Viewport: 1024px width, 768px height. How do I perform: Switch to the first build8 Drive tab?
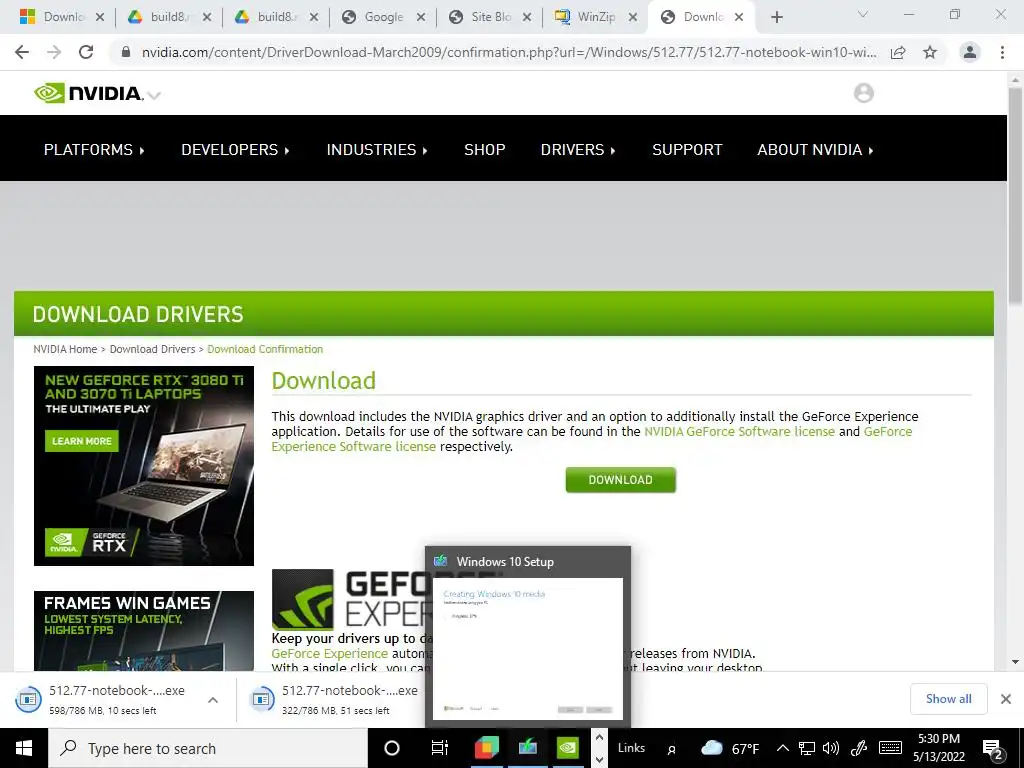159,17
